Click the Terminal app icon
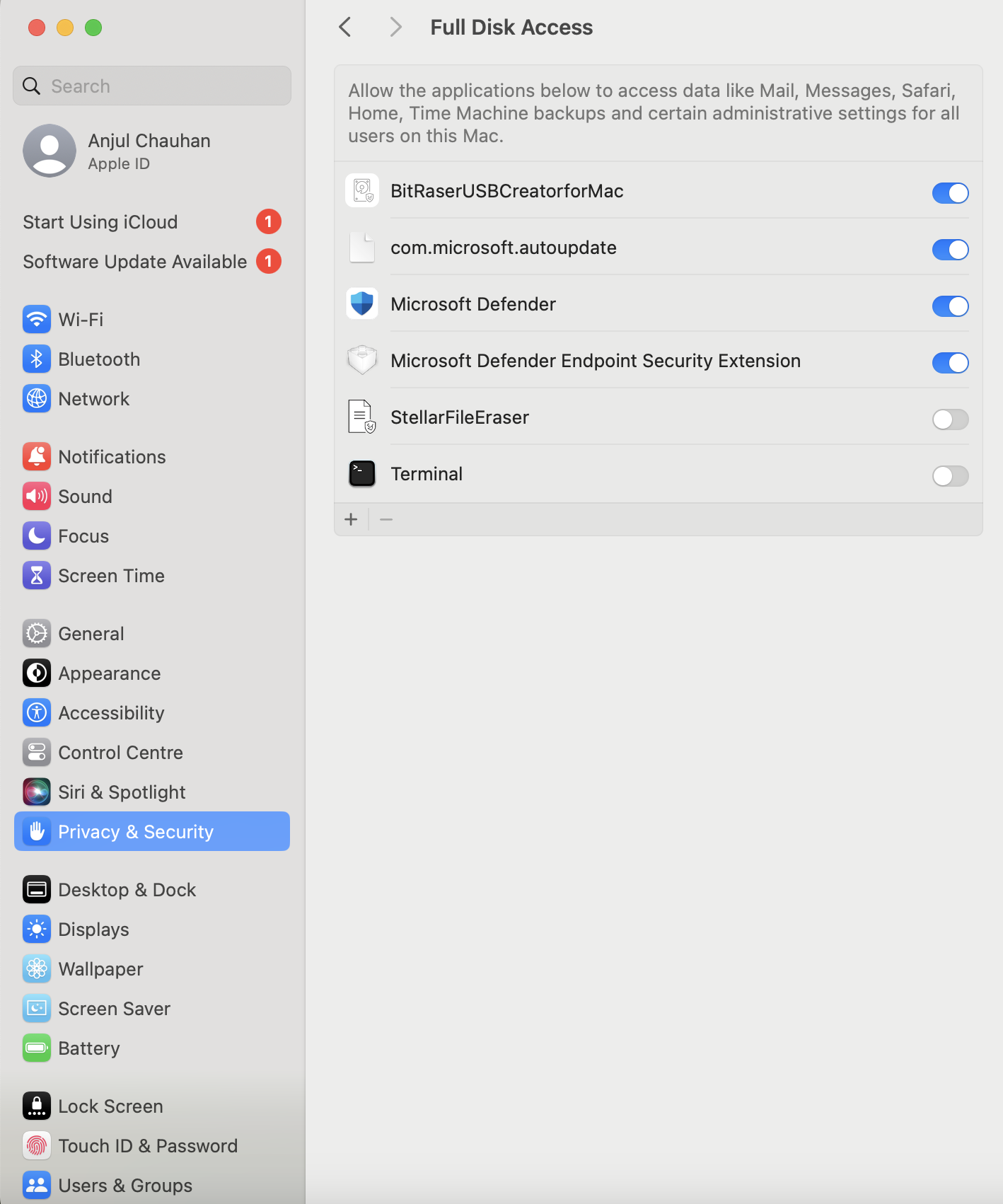 (362, 474)
